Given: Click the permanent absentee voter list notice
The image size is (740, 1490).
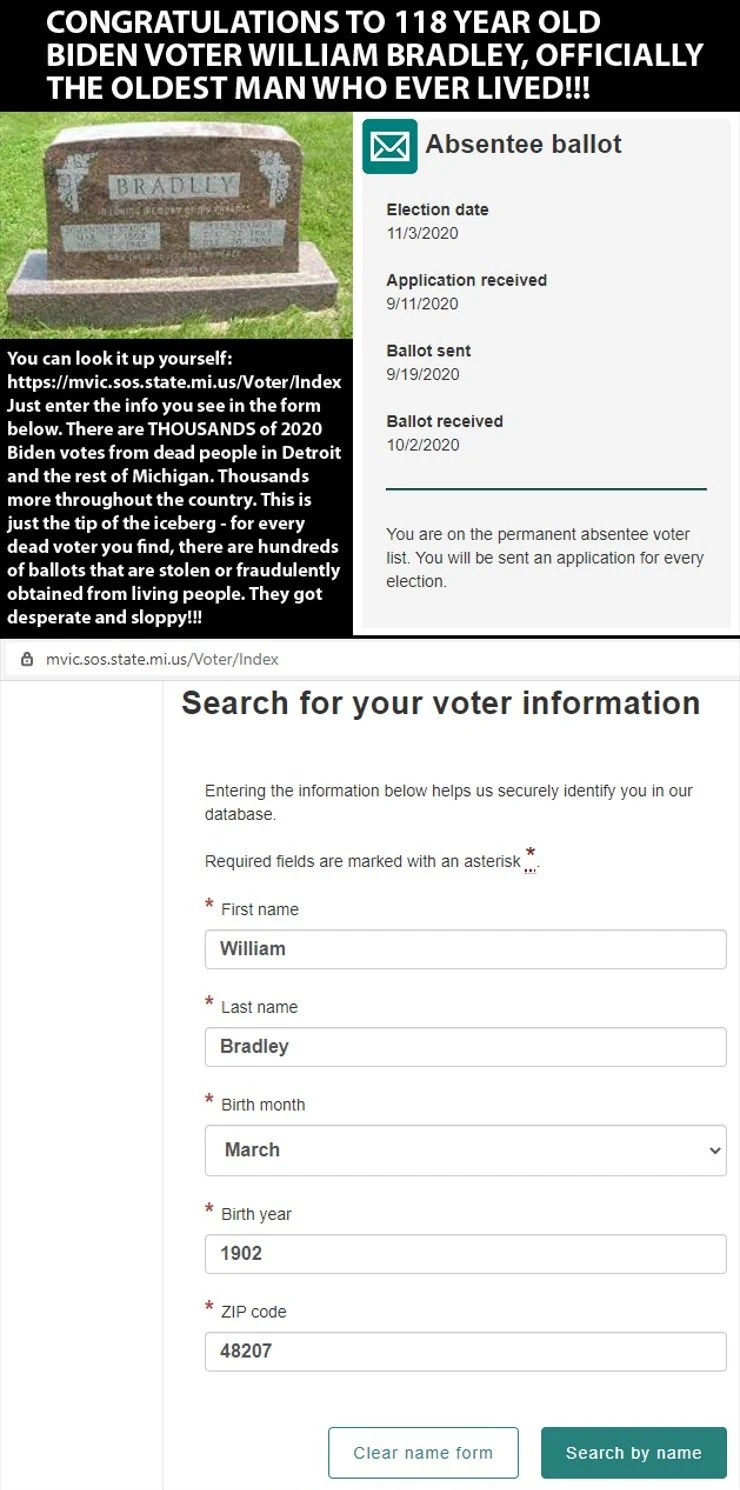Looking at the screenshot, I should (545, 558).
